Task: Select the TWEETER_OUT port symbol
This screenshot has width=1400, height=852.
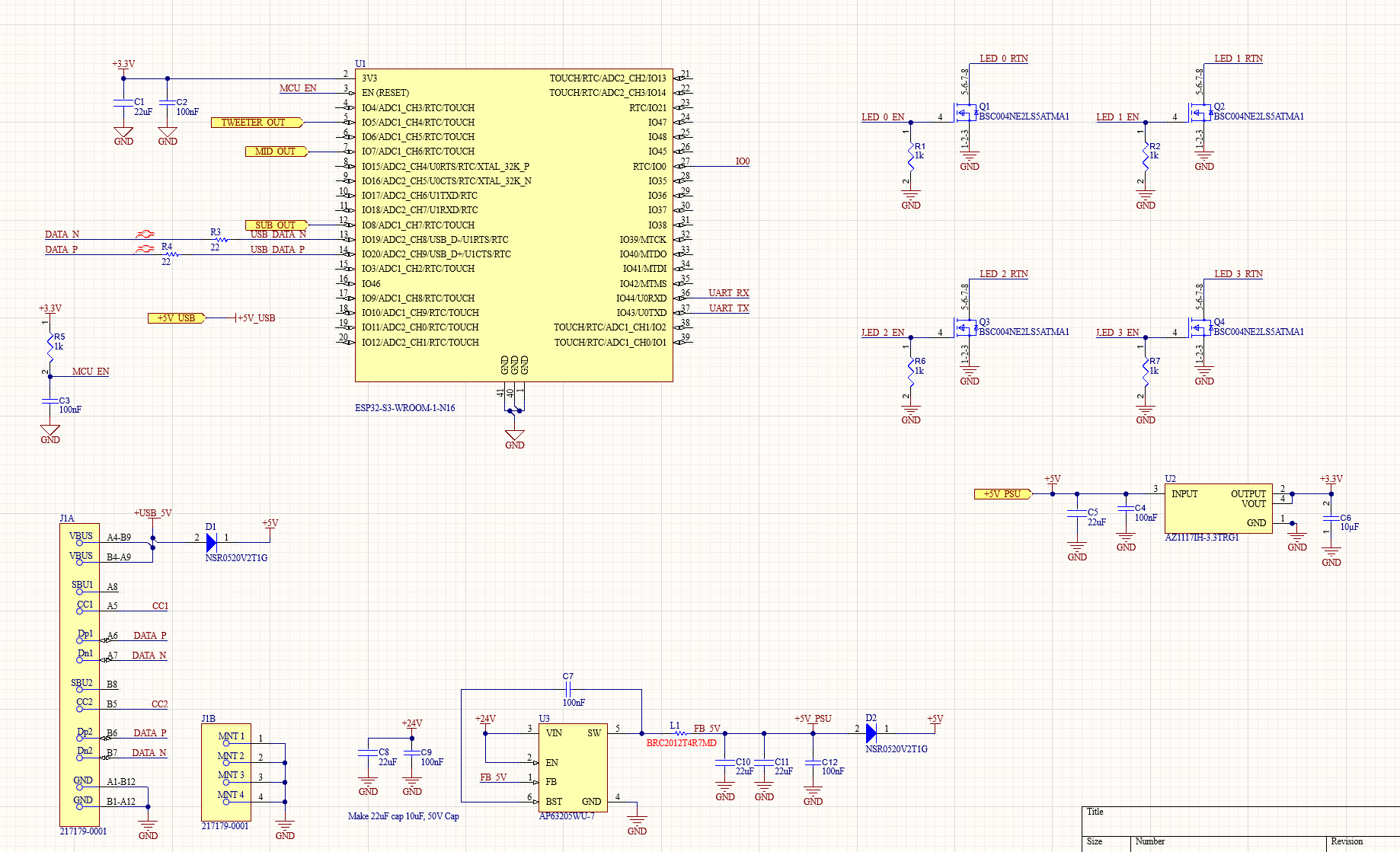Action: pos(257,122)
